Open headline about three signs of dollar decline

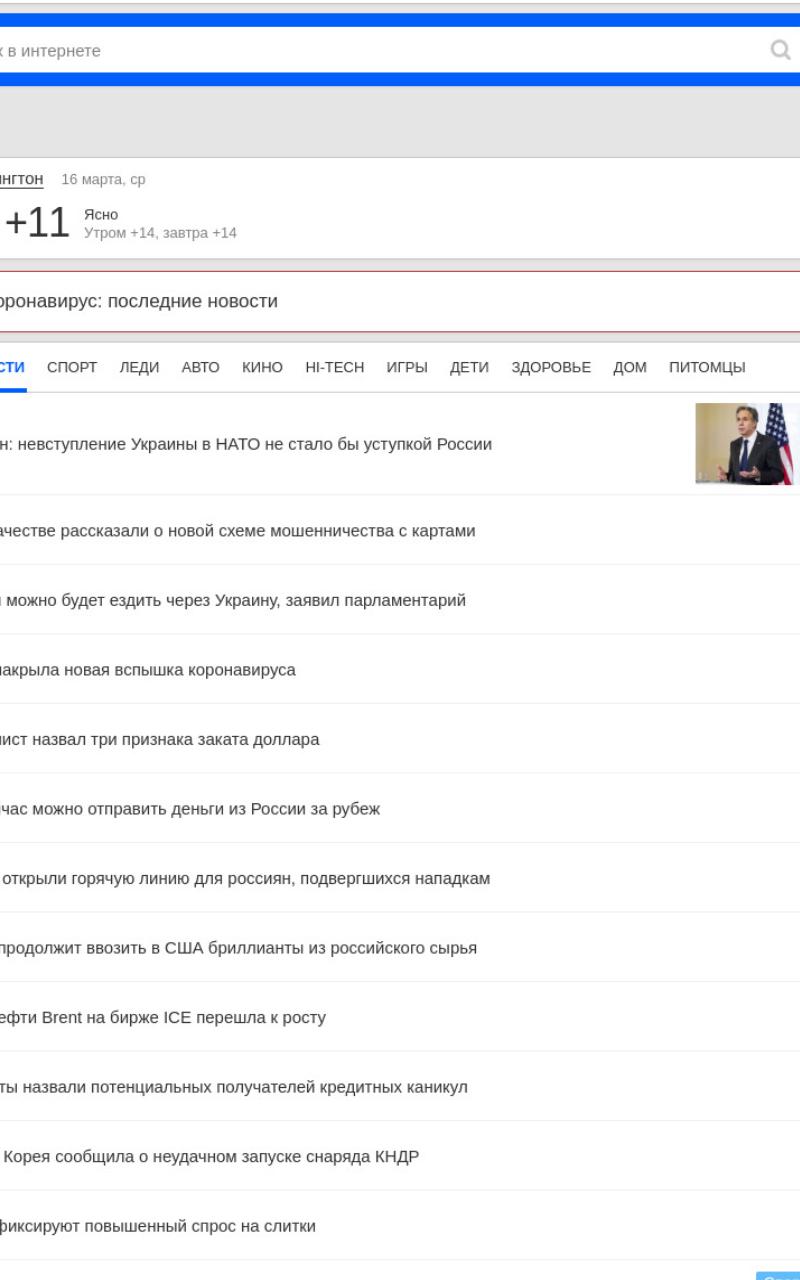click(159, 740)
